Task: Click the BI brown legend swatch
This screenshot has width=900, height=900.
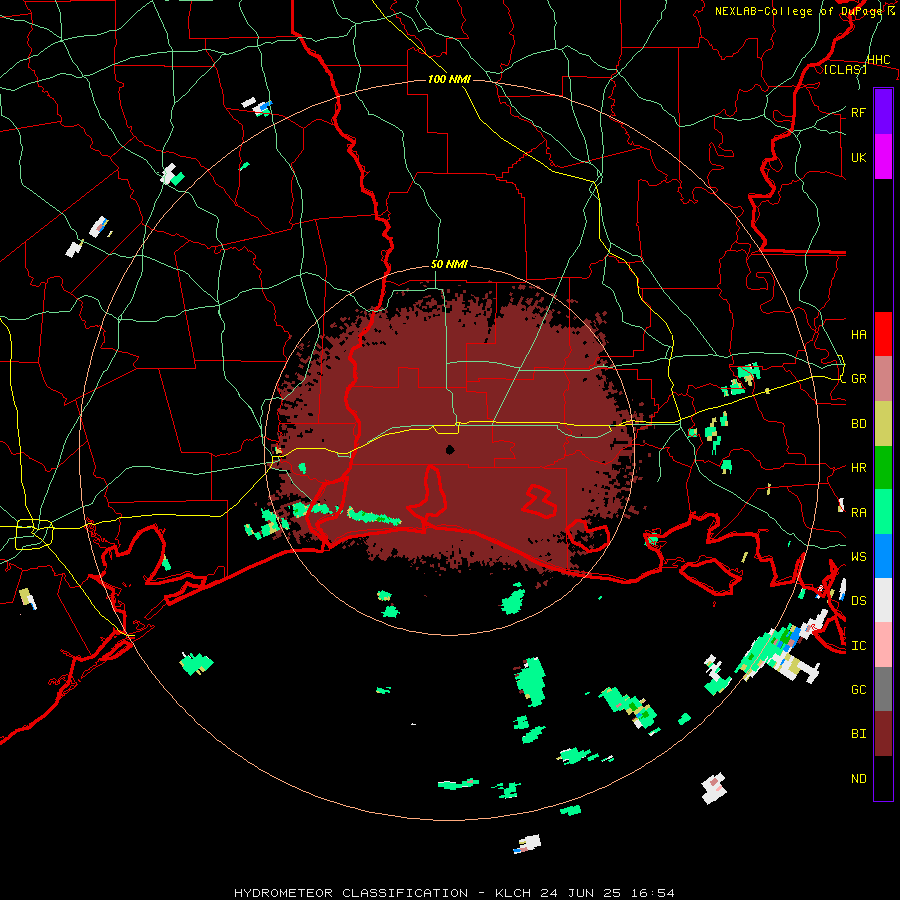Action: (883, 734)
